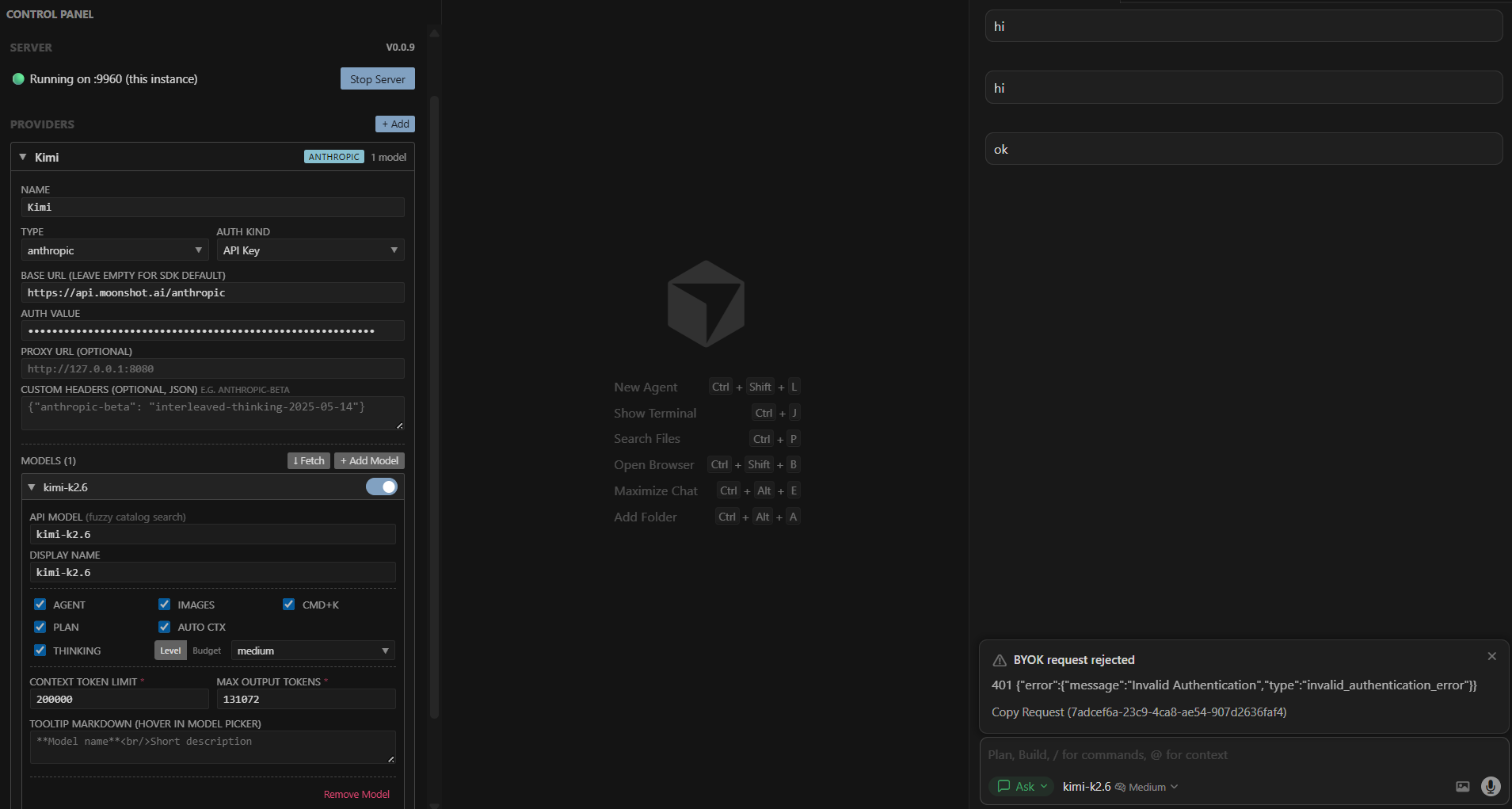Click the green server running status indicator
1512x809 pixels.
tap(18, 79)
